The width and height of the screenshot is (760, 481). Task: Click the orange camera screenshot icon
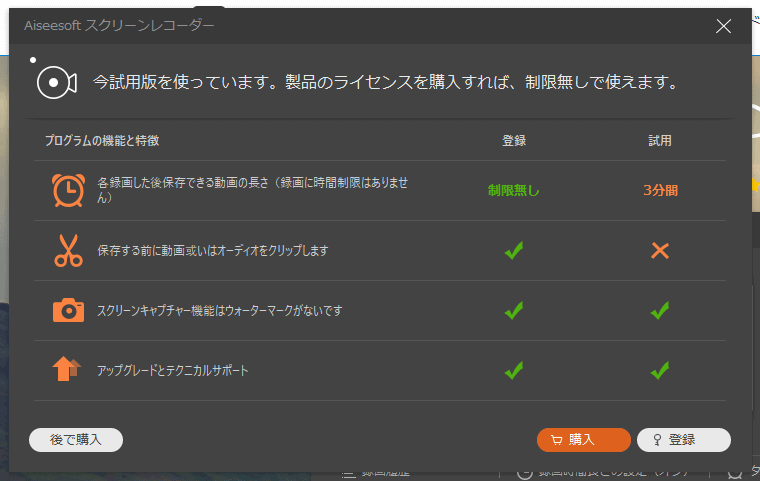point(68,310)
